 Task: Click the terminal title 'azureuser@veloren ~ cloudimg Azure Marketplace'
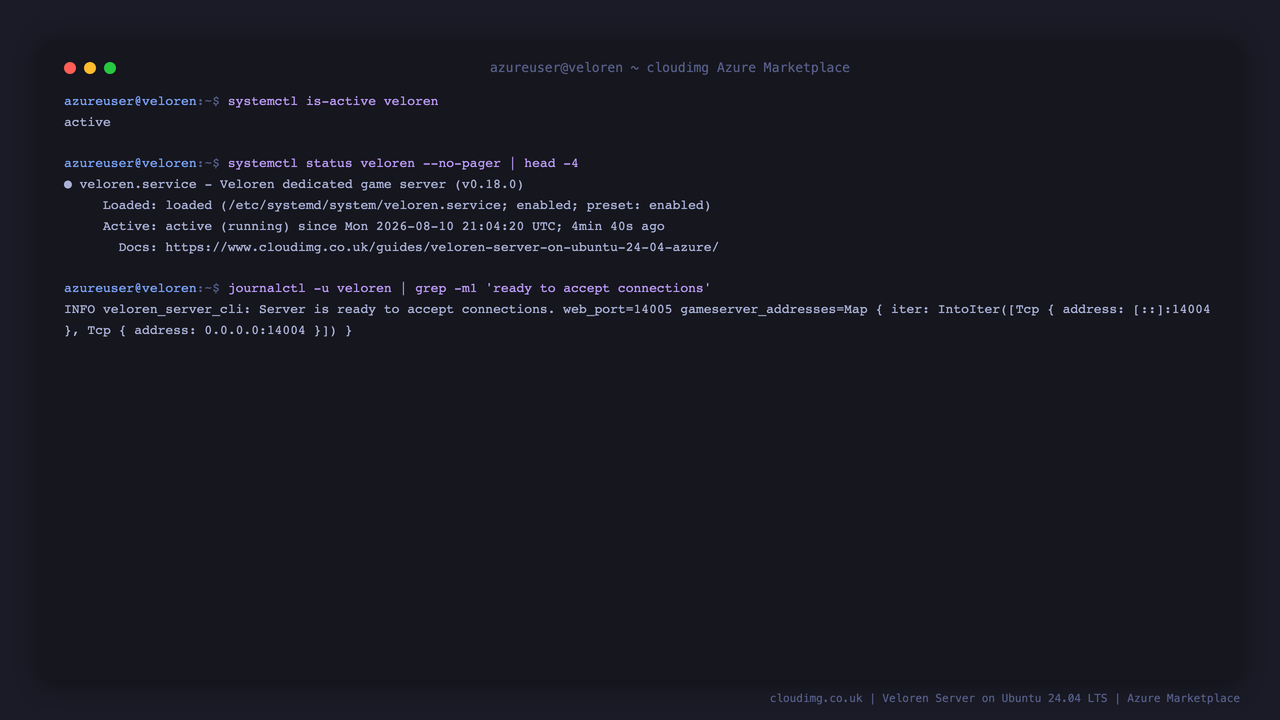tap(670, 68)
